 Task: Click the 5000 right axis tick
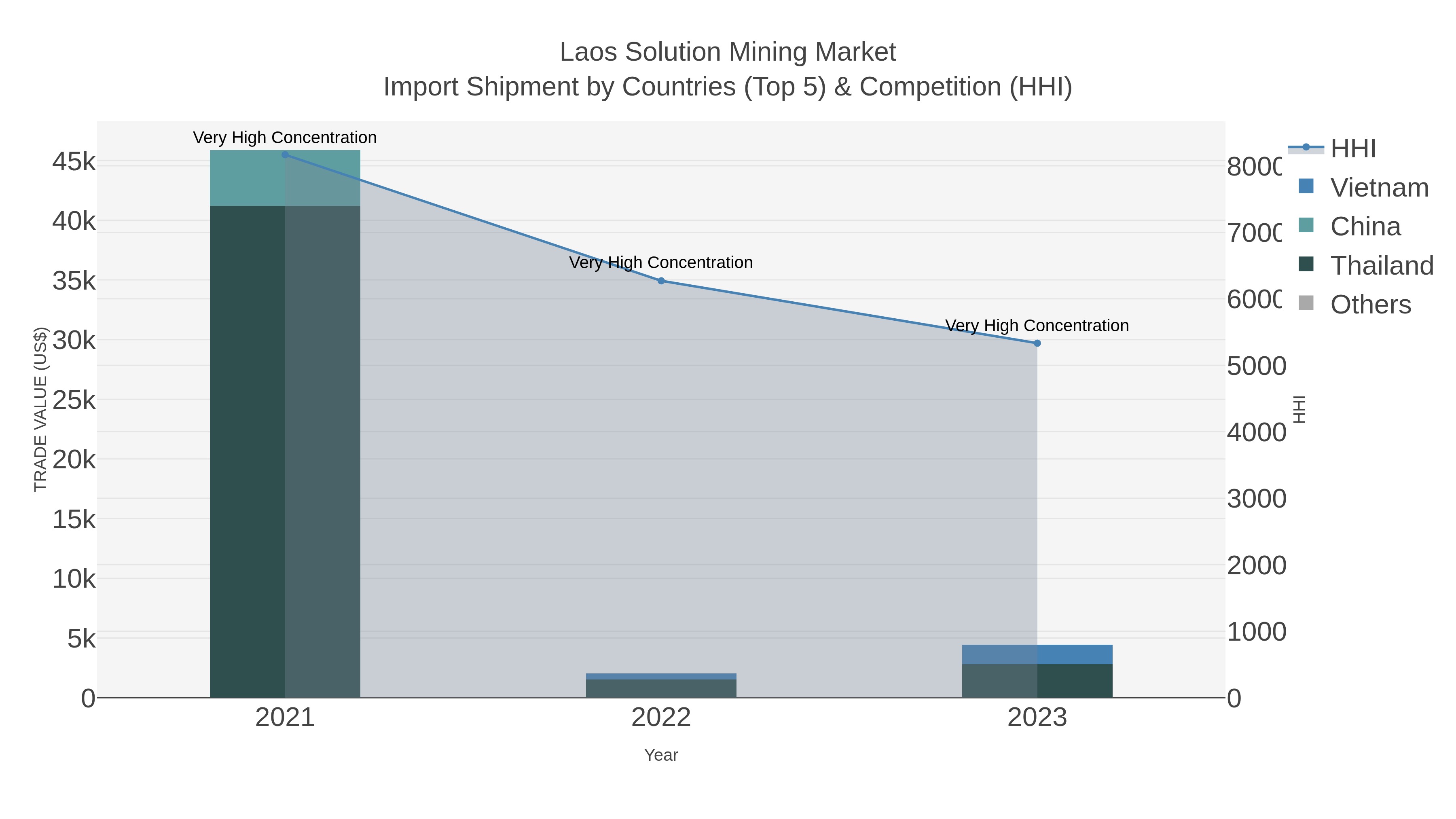click(1257, 366)
